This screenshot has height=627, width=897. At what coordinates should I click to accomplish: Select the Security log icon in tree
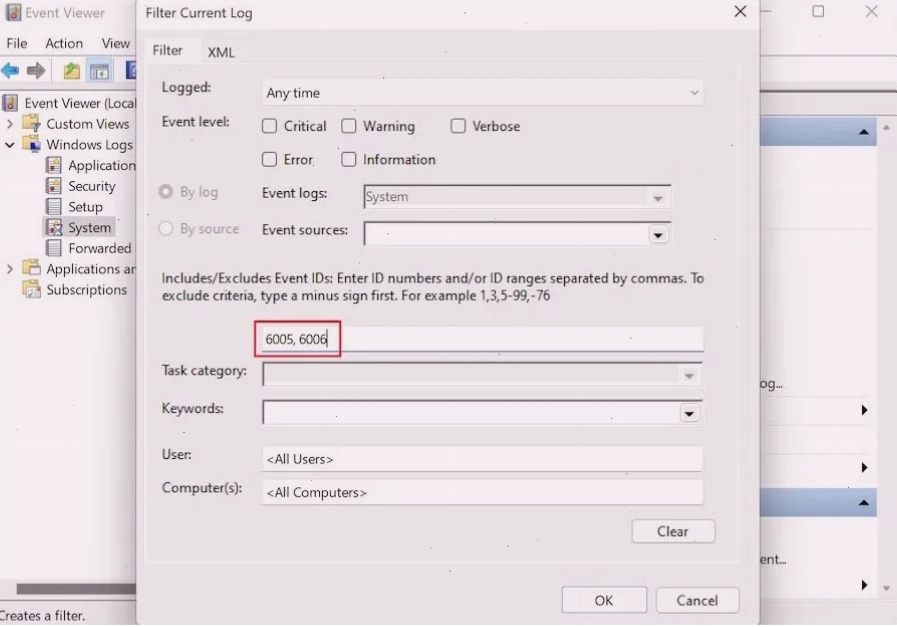(x=54, y=186)
